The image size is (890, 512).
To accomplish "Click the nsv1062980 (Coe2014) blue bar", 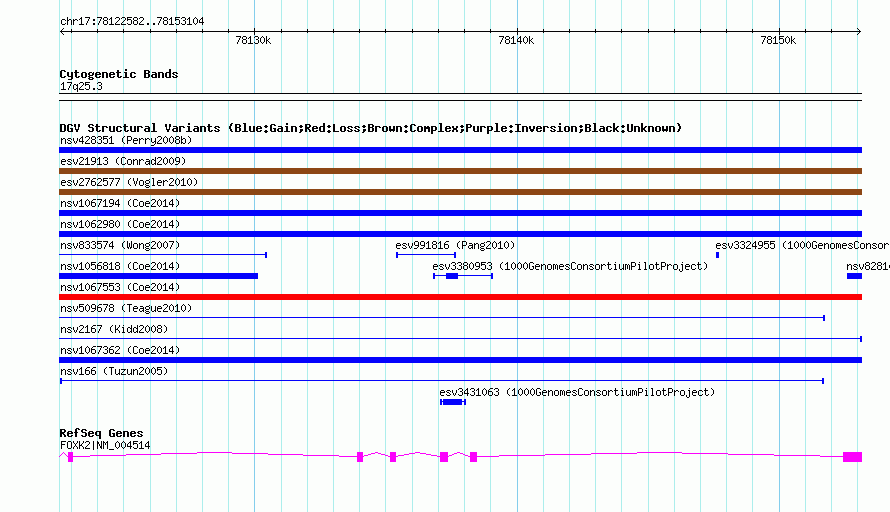I will pos(460,234).
